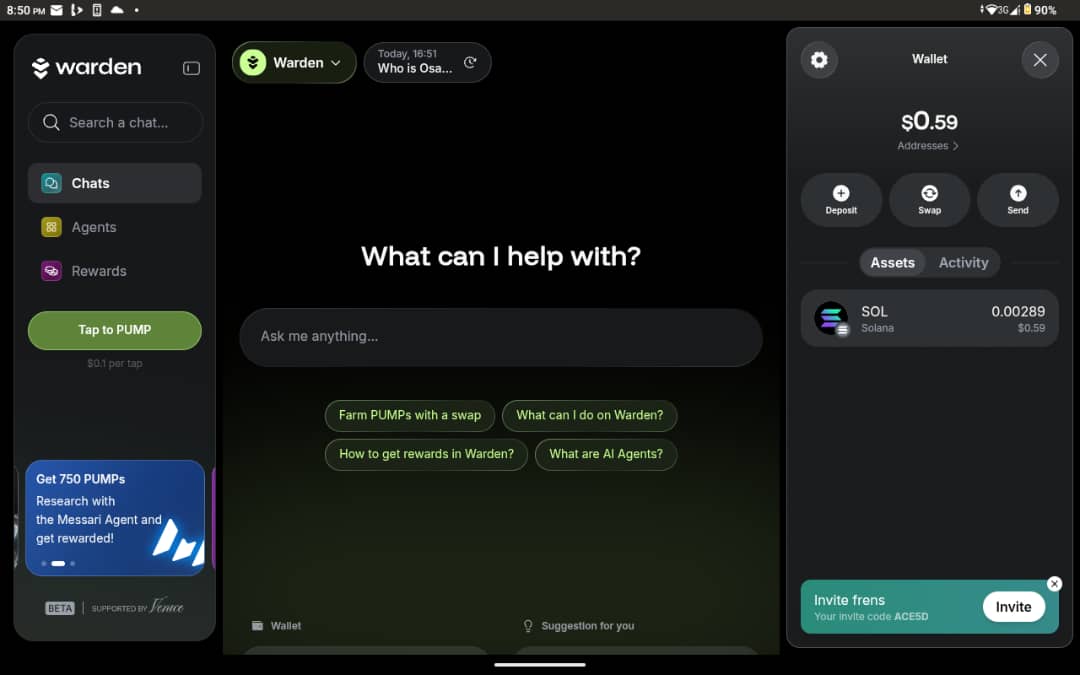
Task: Click the Send arrow icon
Action: click(1018, 194)
